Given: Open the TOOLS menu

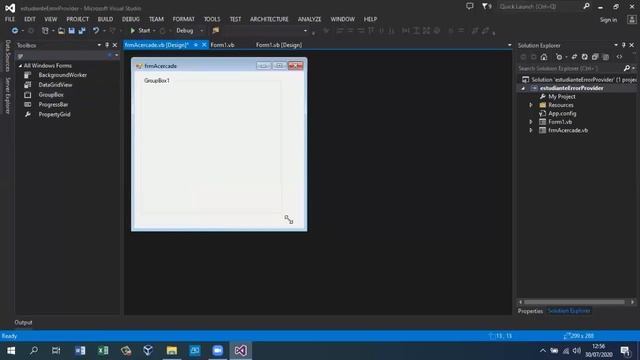Looking at the screenshot, I should (212, 19).
